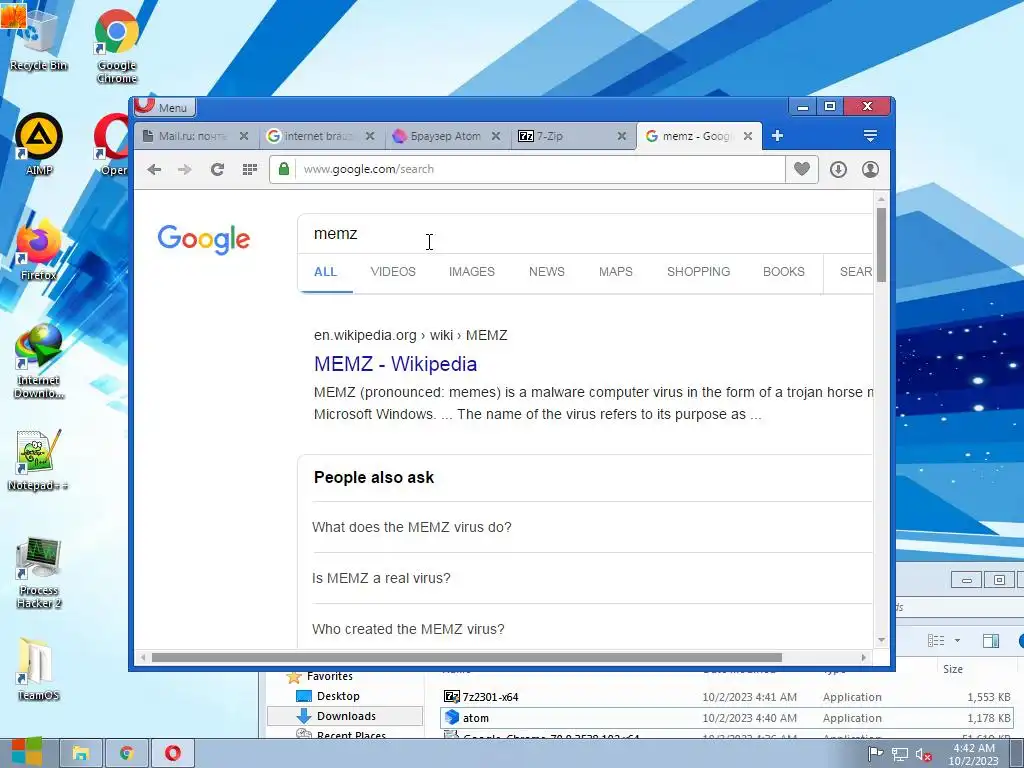The height and width of the screenshot is (768, 1024).
Task: Open the account profile icon
Action: click(870, 170)
